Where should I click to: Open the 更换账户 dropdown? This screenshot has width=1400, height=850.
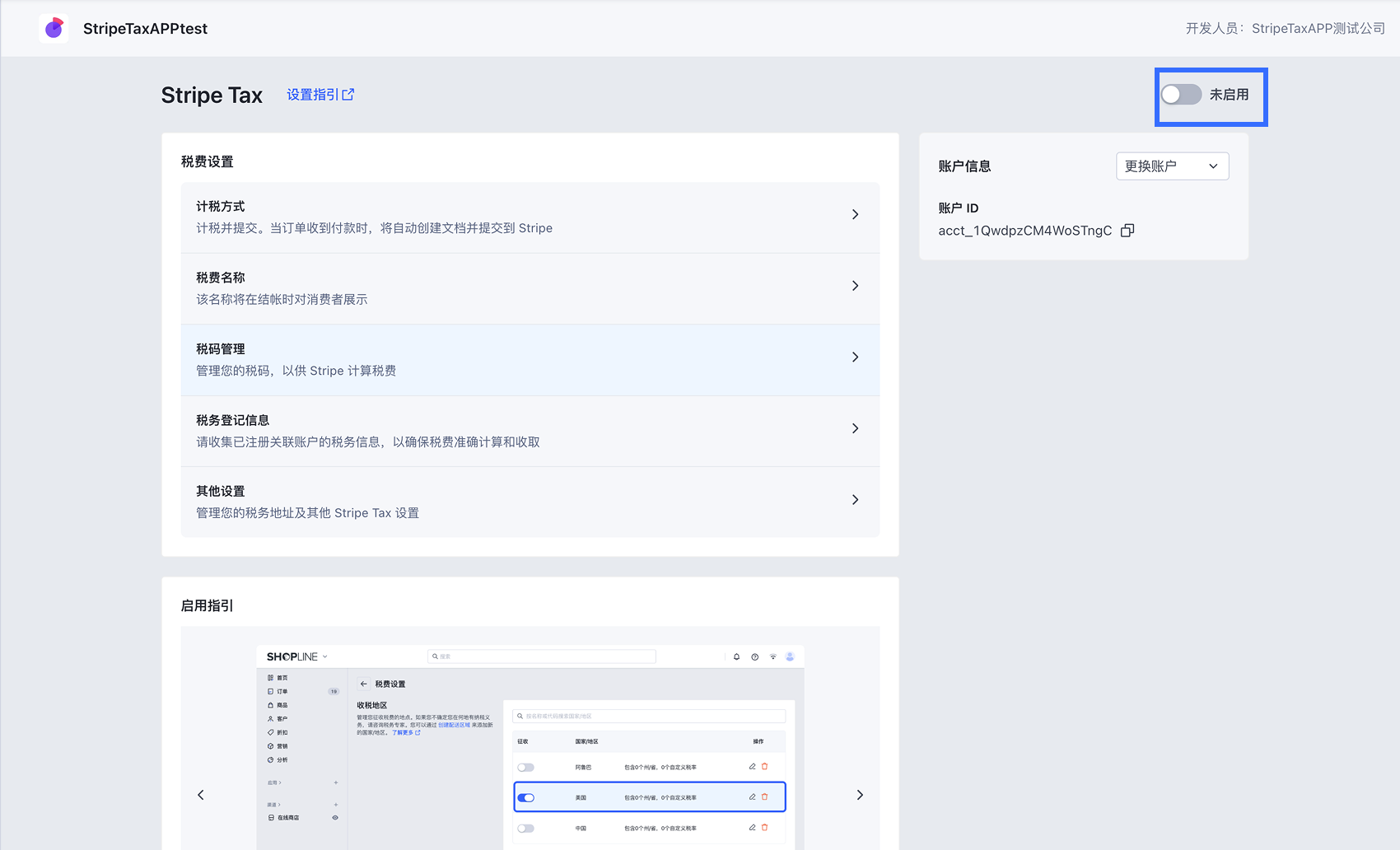click(1172, 166)
